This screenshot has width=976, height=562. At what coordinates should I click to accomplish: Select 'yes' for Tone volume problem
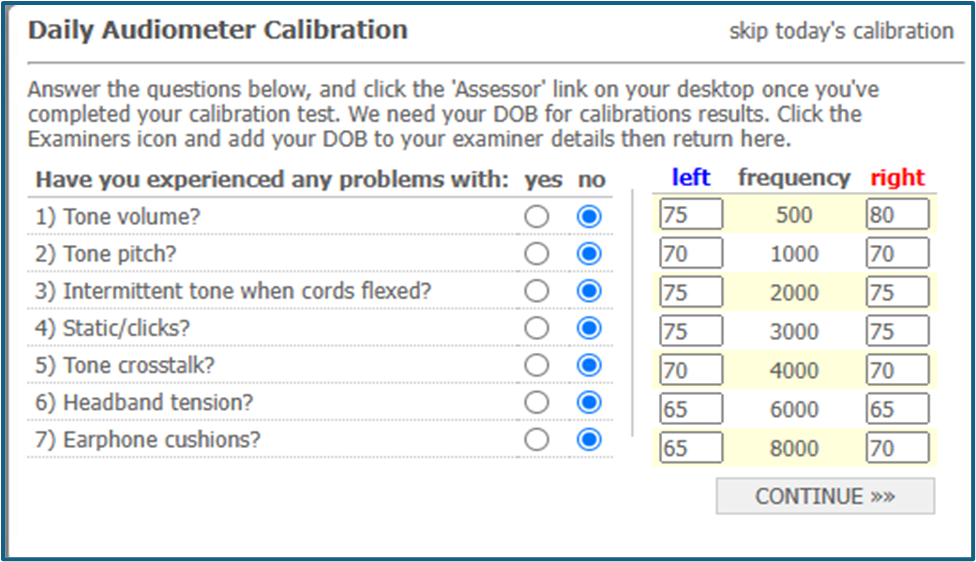pos(537,216)
